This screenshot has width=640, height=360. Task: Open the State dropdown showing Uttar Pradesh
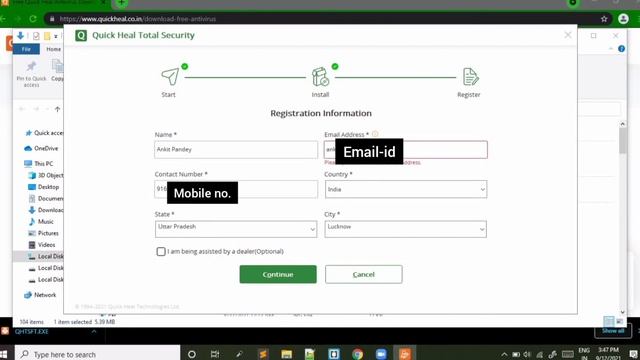click(236, 229)
